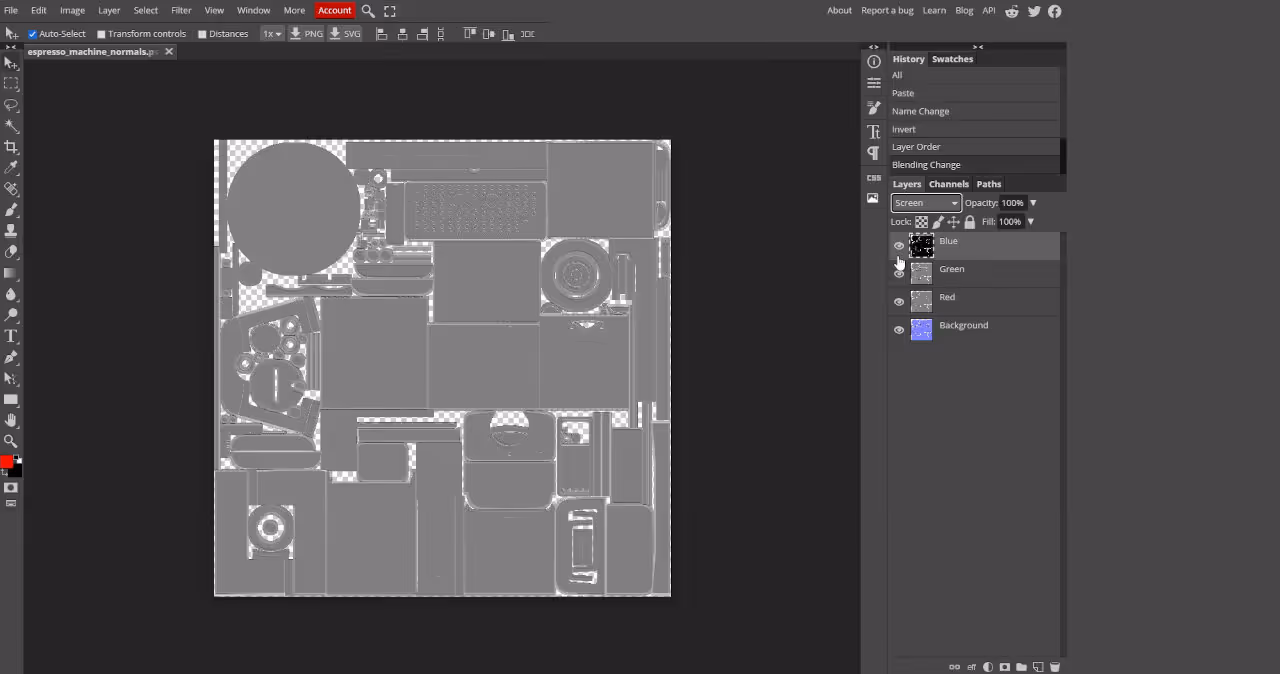Open the Screen blend mode dropdown
The image size is (1280, 674).
click(925, 202)
